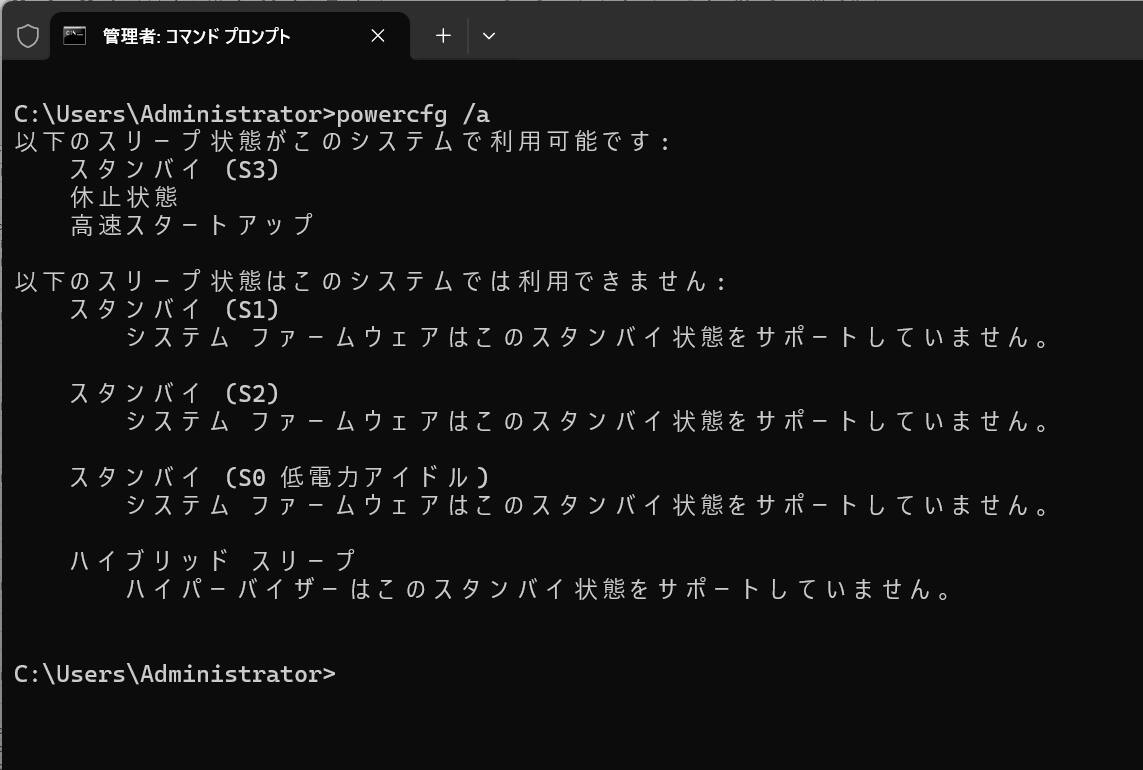
Task: Click the スタンバイ (S3) line
Action: (x=175, y=169)
